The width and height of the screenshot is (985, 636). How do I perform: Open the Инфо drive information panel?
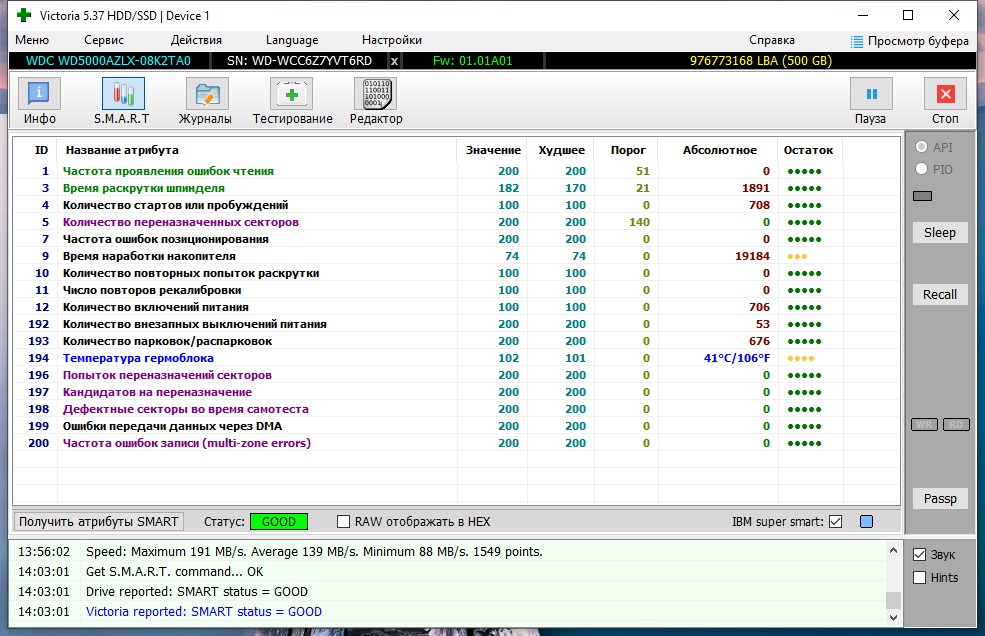pyautogui.click(x=40, y=94)
